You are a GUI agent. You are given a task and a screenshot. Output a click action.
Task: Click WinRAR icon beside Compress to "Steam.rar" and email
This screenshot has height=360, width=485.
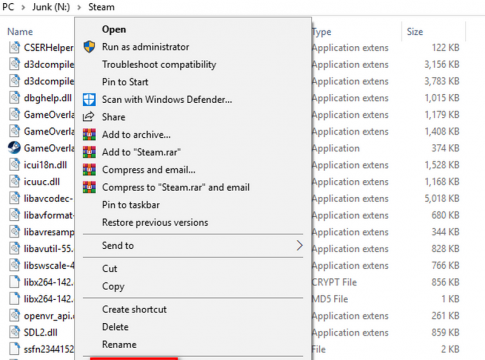coord(89,187)
